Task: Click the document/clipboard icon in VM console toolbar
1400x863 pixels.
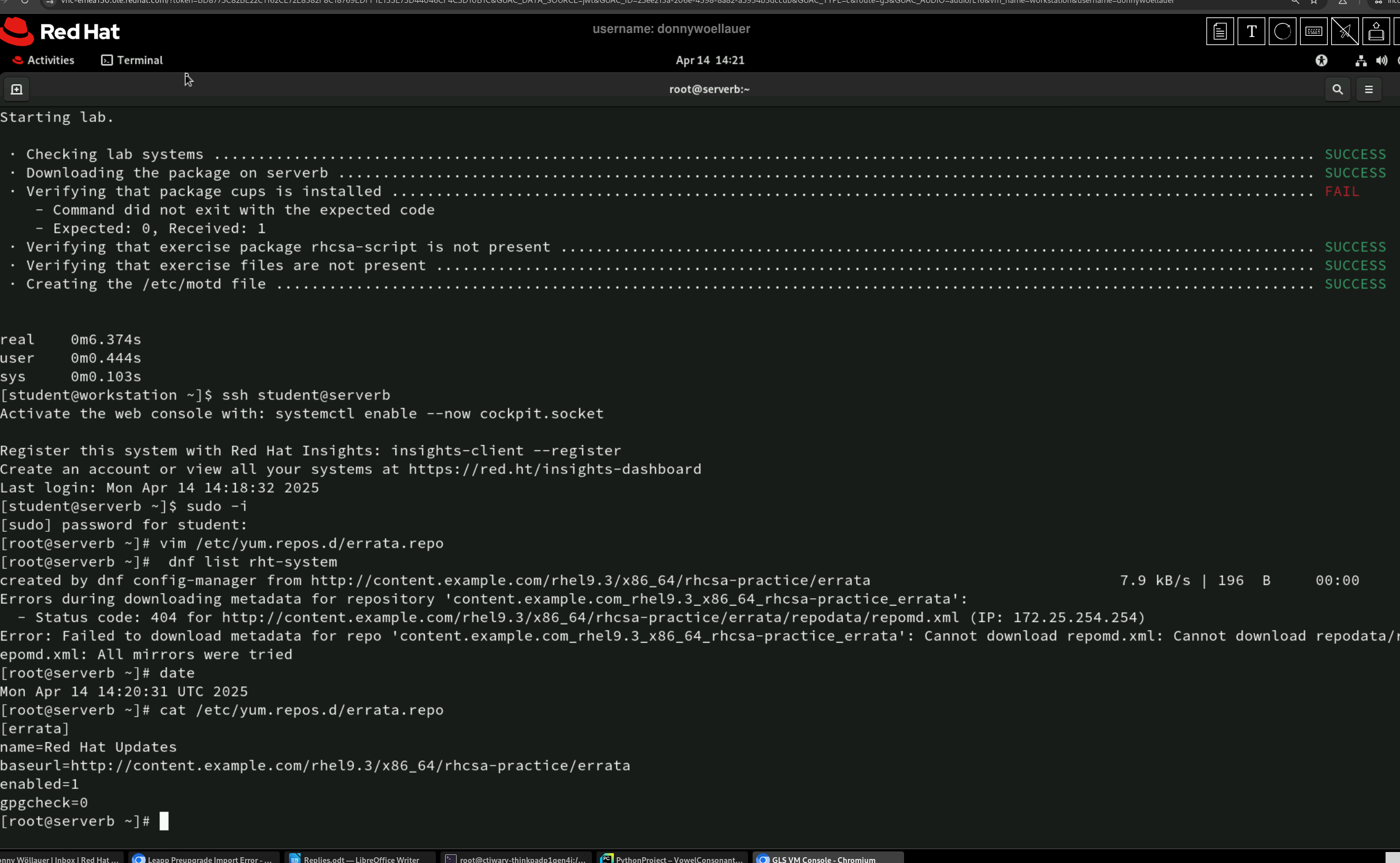Action: tap(1220, 31)
